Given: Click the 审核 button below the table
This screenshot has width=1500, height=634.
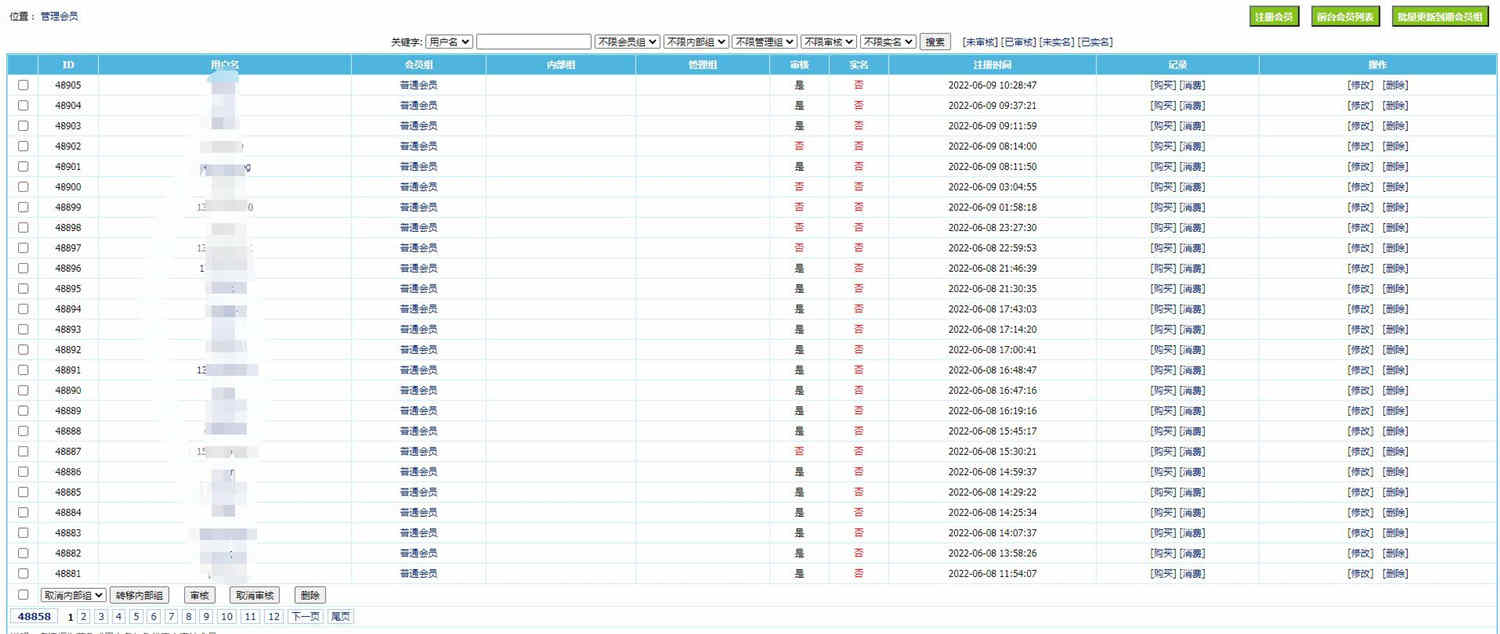Looking at the screenshot, I should tap(198, 594).
